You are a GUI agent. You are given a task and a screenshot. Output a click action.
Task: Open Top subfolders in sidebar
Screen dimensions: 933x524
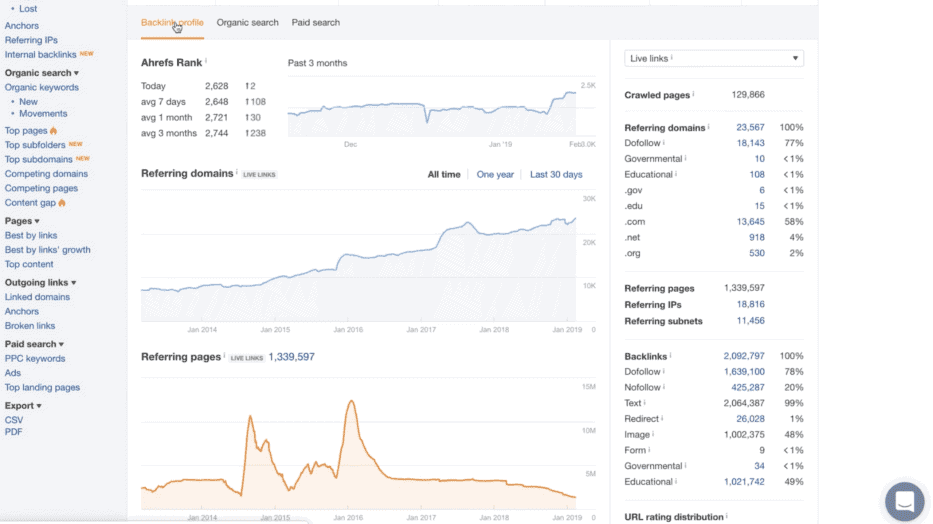tap(35, 145)
